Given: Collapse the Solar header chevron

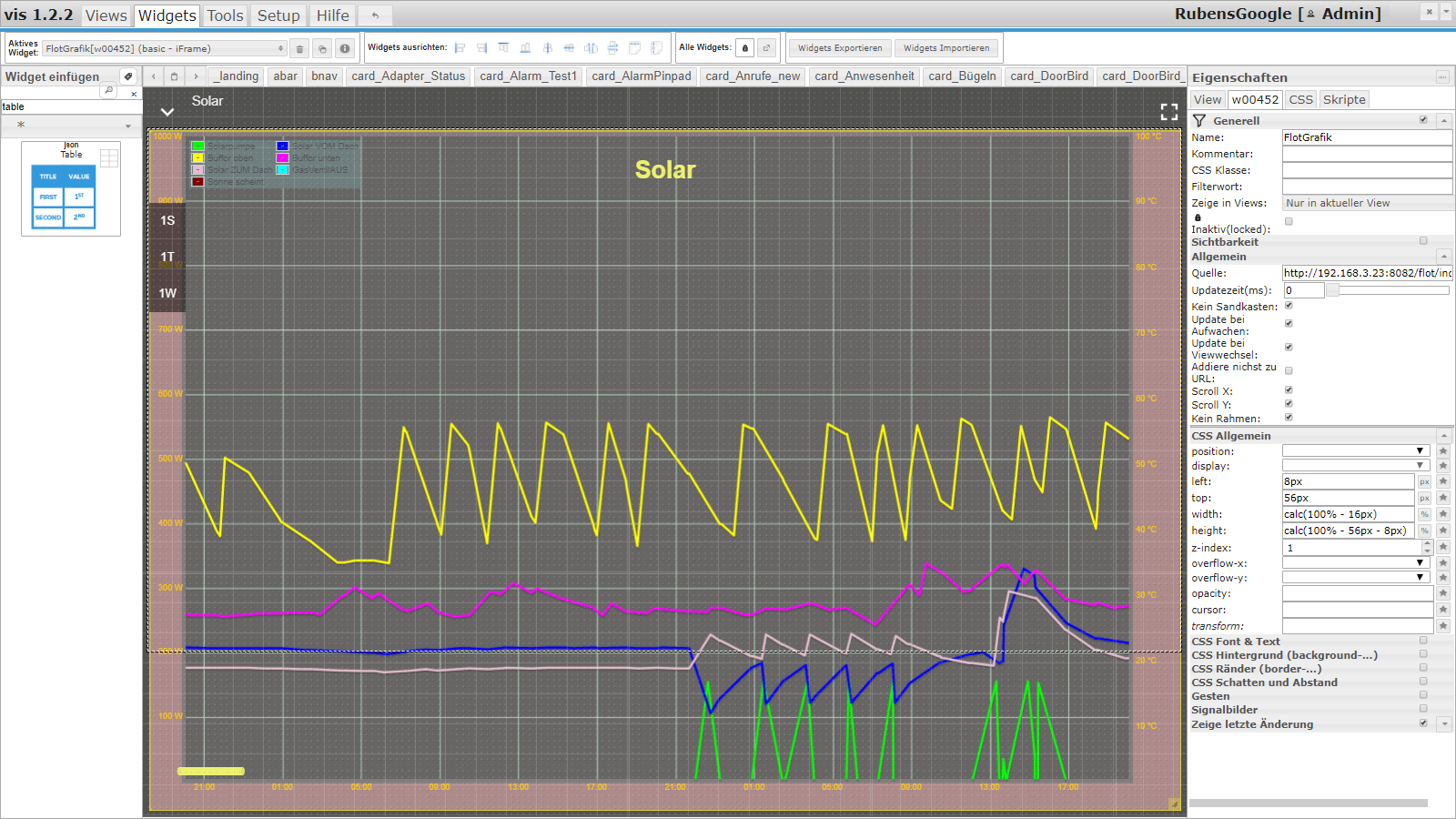Looking at the screenshot, I should click(167, 112).
